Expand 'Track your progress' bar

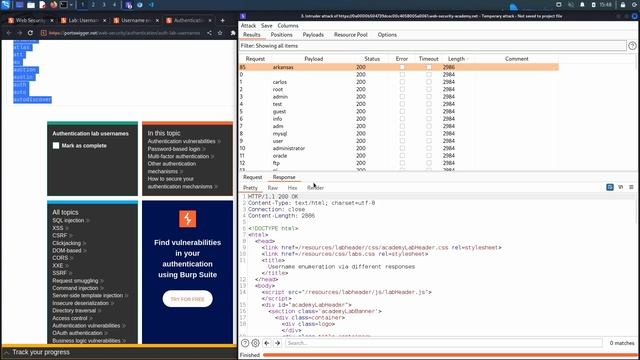tap(119, 352)
